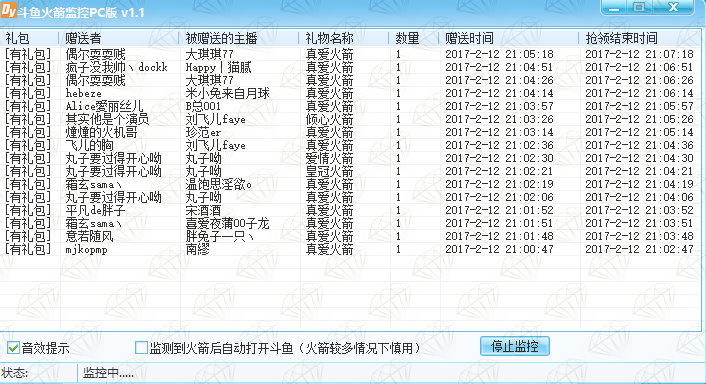This screenshot has height=384, width=706.
Task: Click gift name 倾心火箭 cell
Action: pyautogui.click(x=329, y=119)
